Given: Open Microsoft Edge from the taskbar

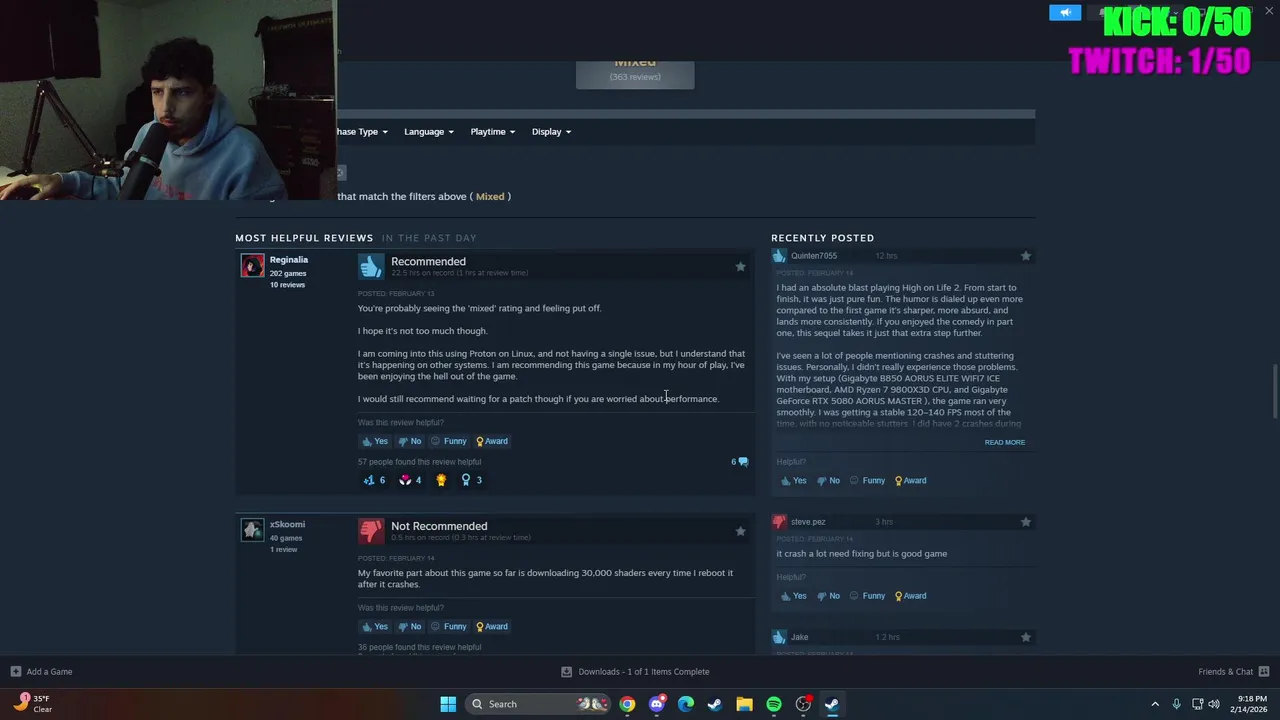Looking at the screenshot, I should click(x=686, y=704).
